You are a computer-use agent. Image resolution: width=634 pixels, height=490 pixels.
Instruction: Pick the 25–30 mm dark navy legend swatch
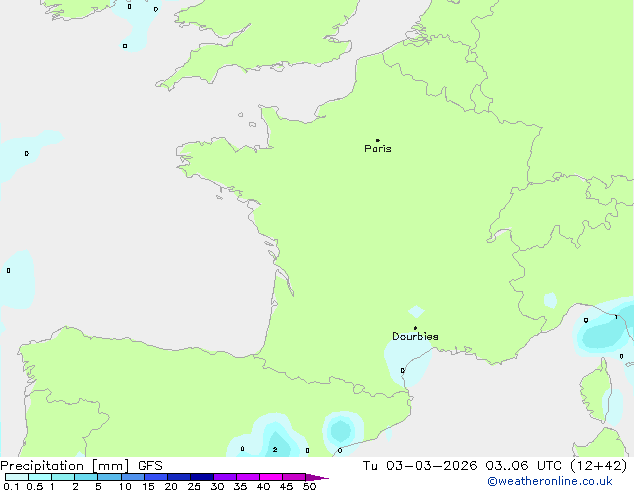[202, 477]
